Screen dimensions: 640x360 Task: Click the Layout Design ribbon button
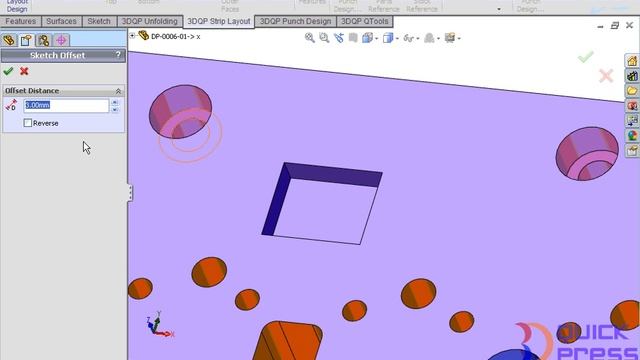(x=17, y=6)
